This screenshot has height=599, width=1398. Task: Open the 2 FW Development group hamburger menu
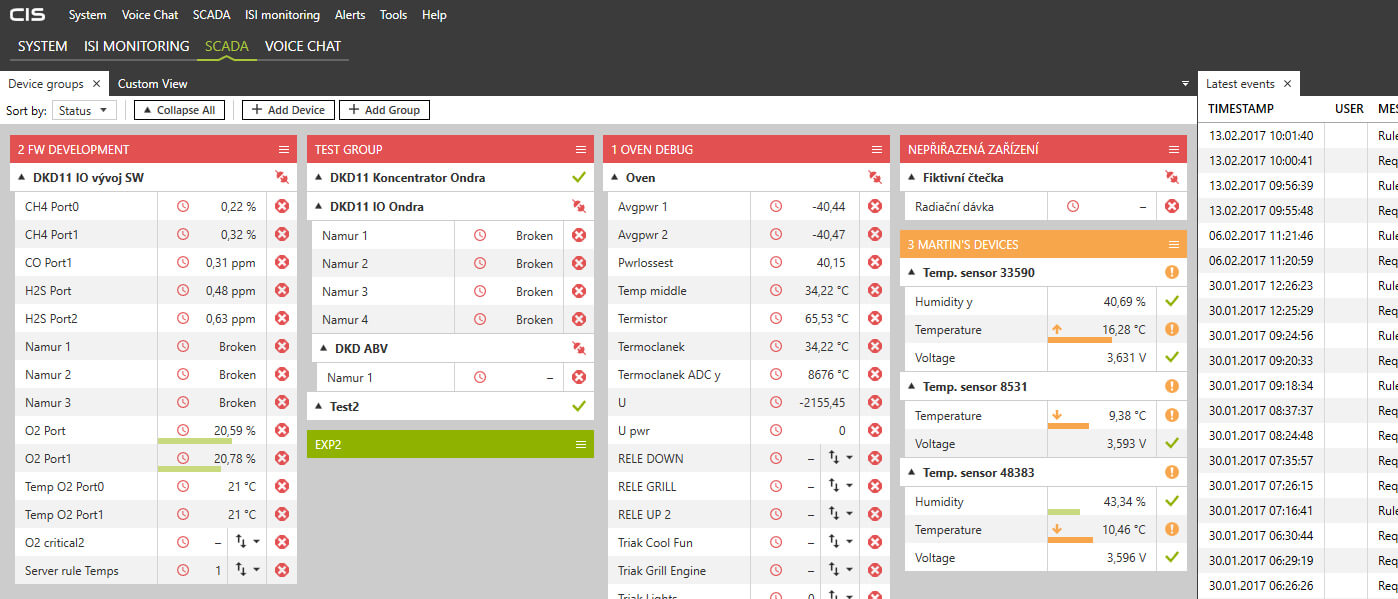tap(284, 150)
